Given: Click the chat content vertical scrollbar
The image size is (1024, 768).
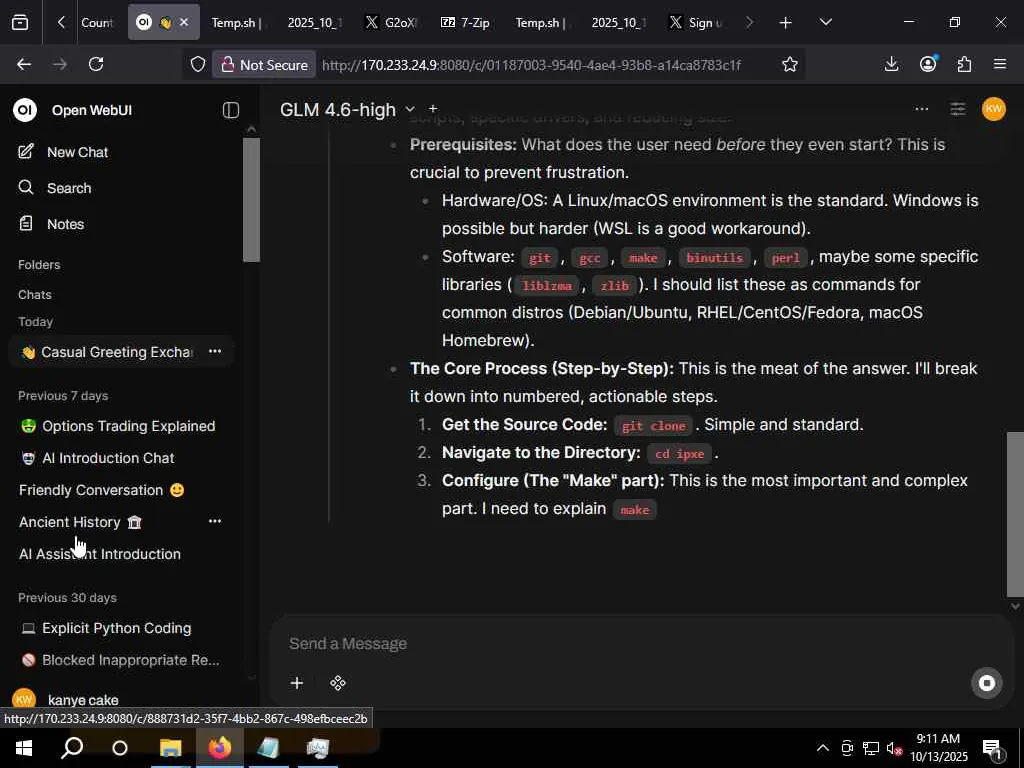Looking at the screenshot, I should click(x=1015, y=513).
